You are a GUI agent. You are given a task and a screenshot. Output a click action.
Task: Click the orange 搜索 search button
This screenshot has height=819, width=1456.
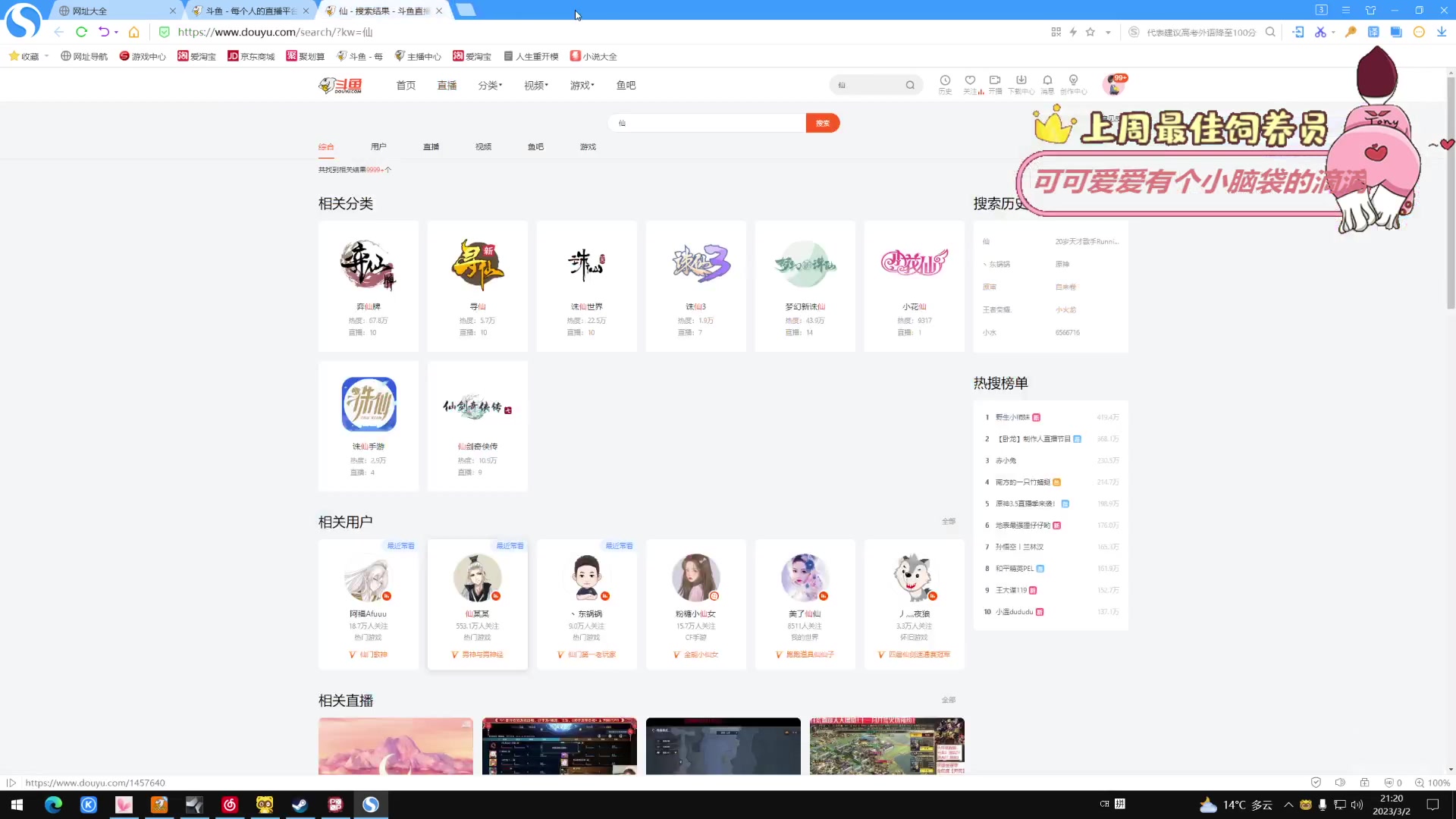(x=823, y=123)
